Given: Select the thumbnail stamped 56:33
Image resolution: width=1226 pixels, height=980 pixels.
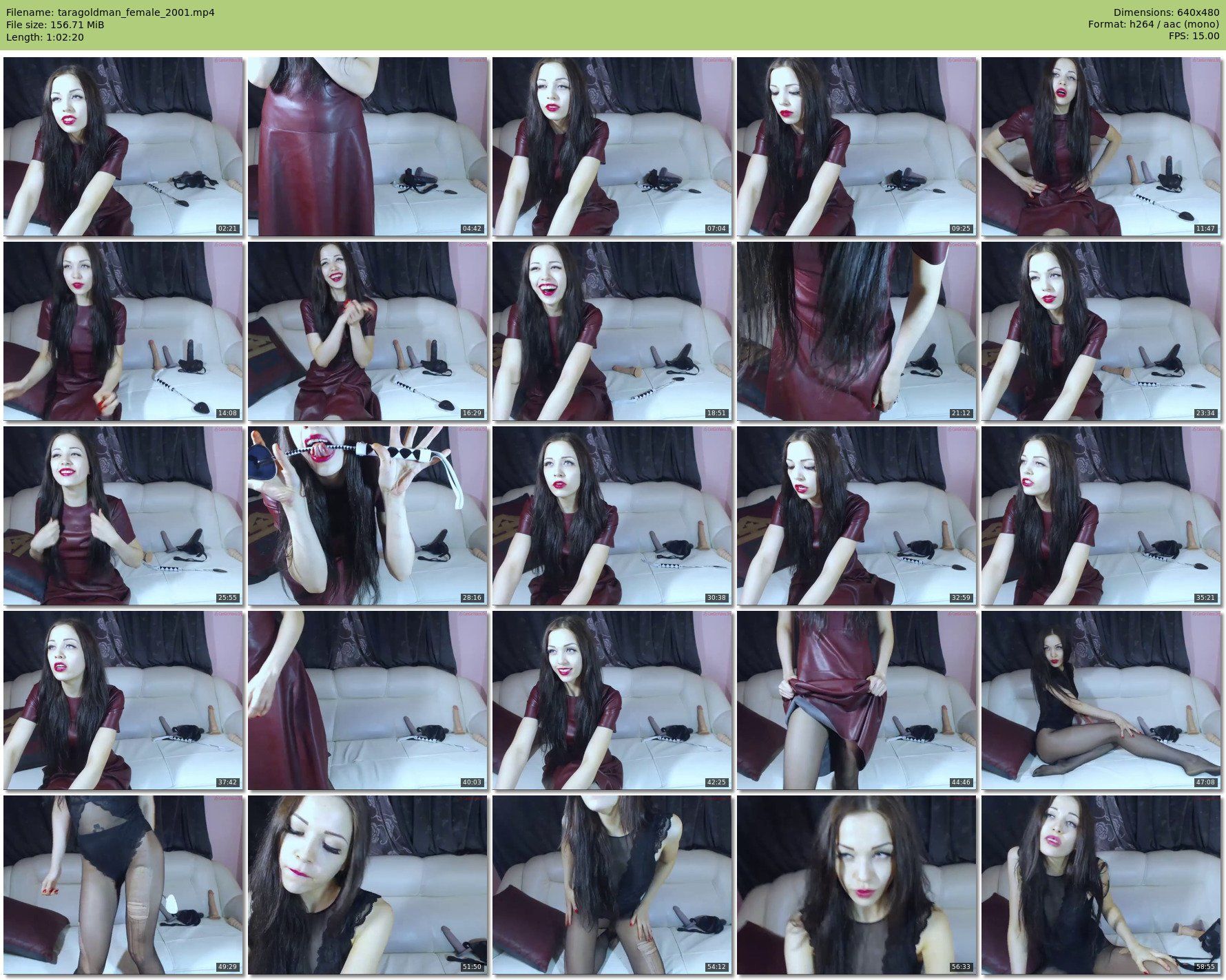Looking at the screenshot, I should (x=857, y=885).
